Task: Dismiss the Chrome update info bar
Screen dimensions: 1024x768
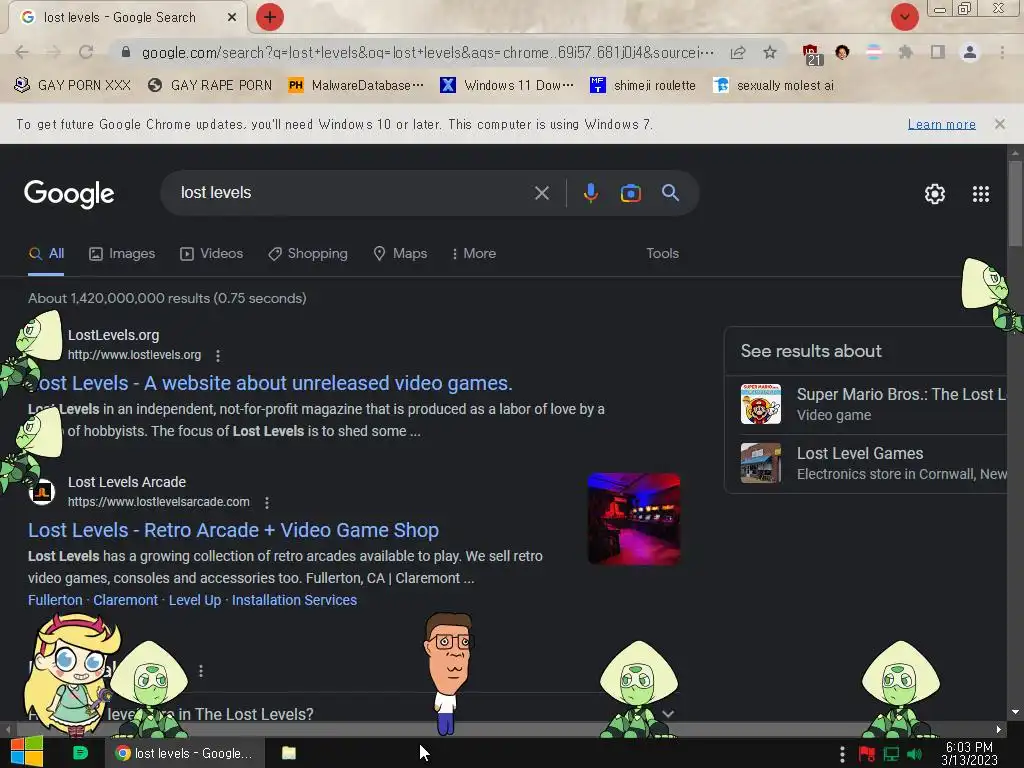Action: [x=999, y=124]
